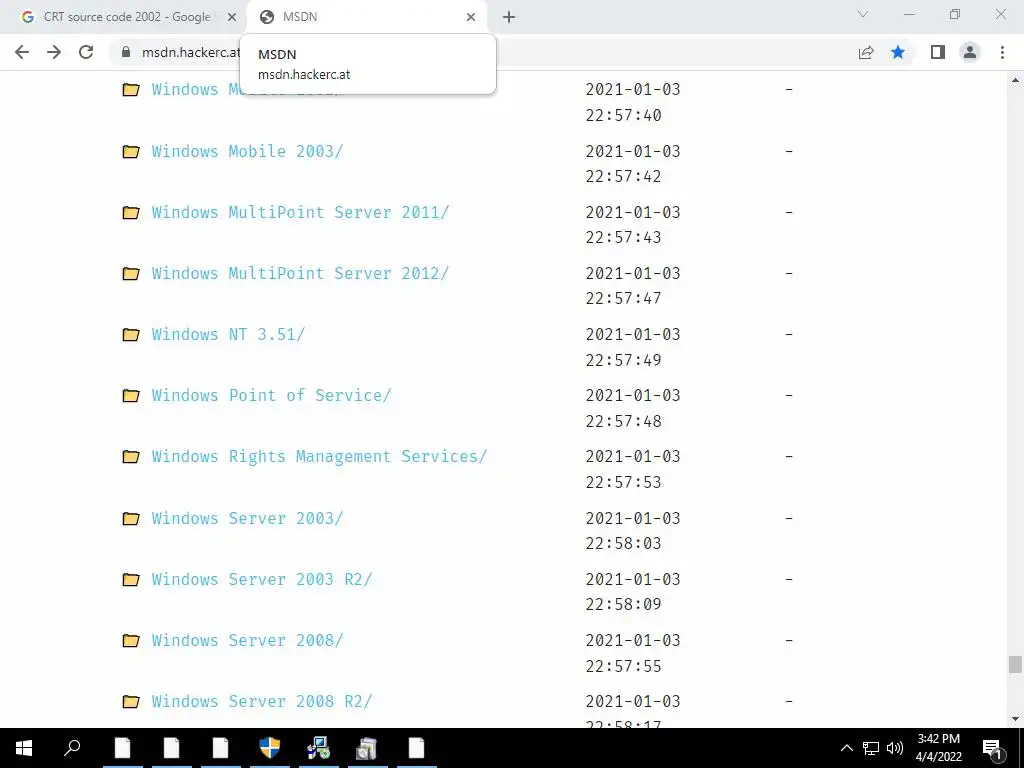Click folder icon beside Windows Server 2003/

pyautogui.click(x=131, y=519)
